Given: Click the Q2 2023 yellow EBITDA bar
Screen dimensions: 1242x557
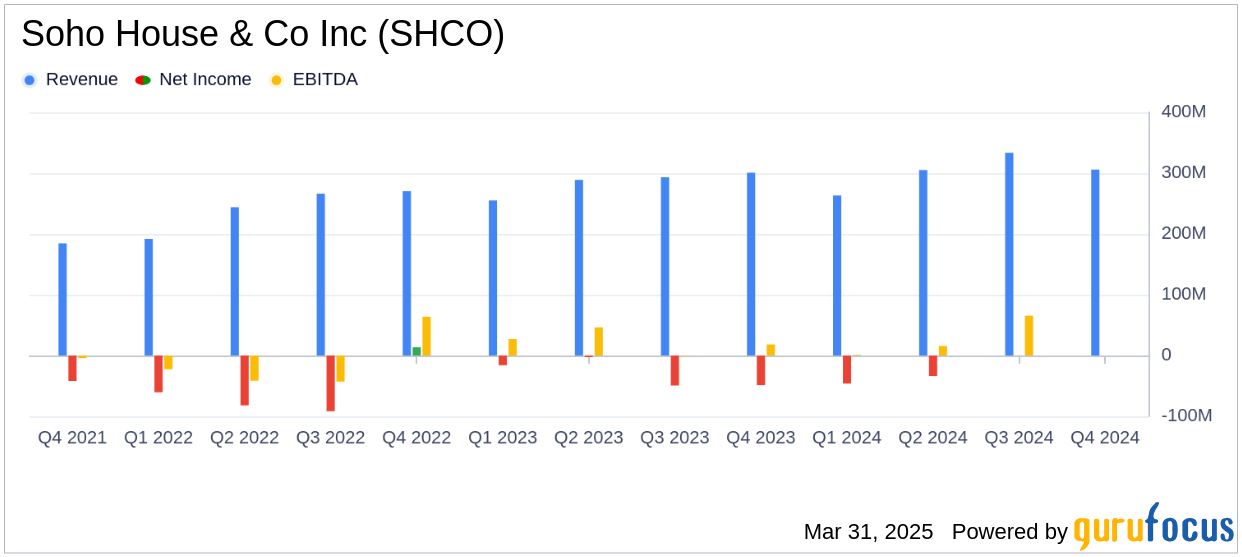Looking at the screenshot, I should click(599, 342).
